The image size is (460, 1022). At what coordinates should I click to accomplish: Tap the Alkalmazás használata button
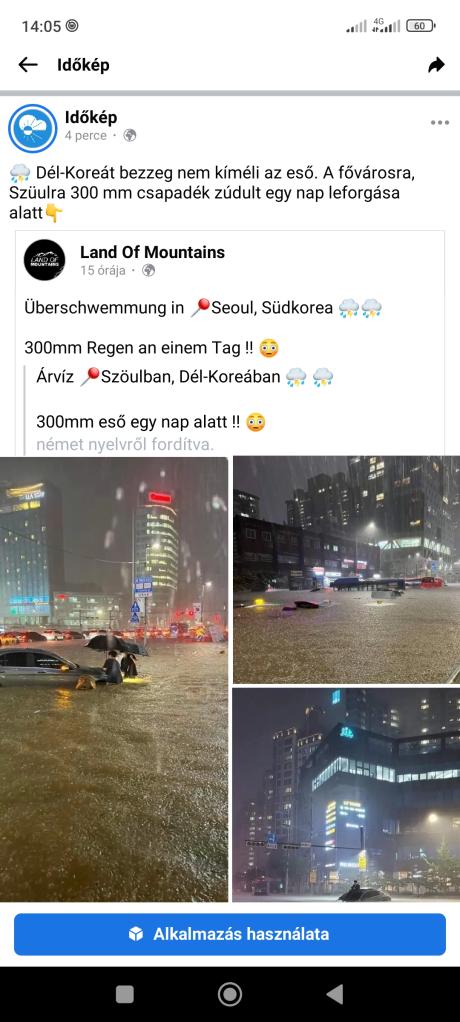click(x=230, y=934)
